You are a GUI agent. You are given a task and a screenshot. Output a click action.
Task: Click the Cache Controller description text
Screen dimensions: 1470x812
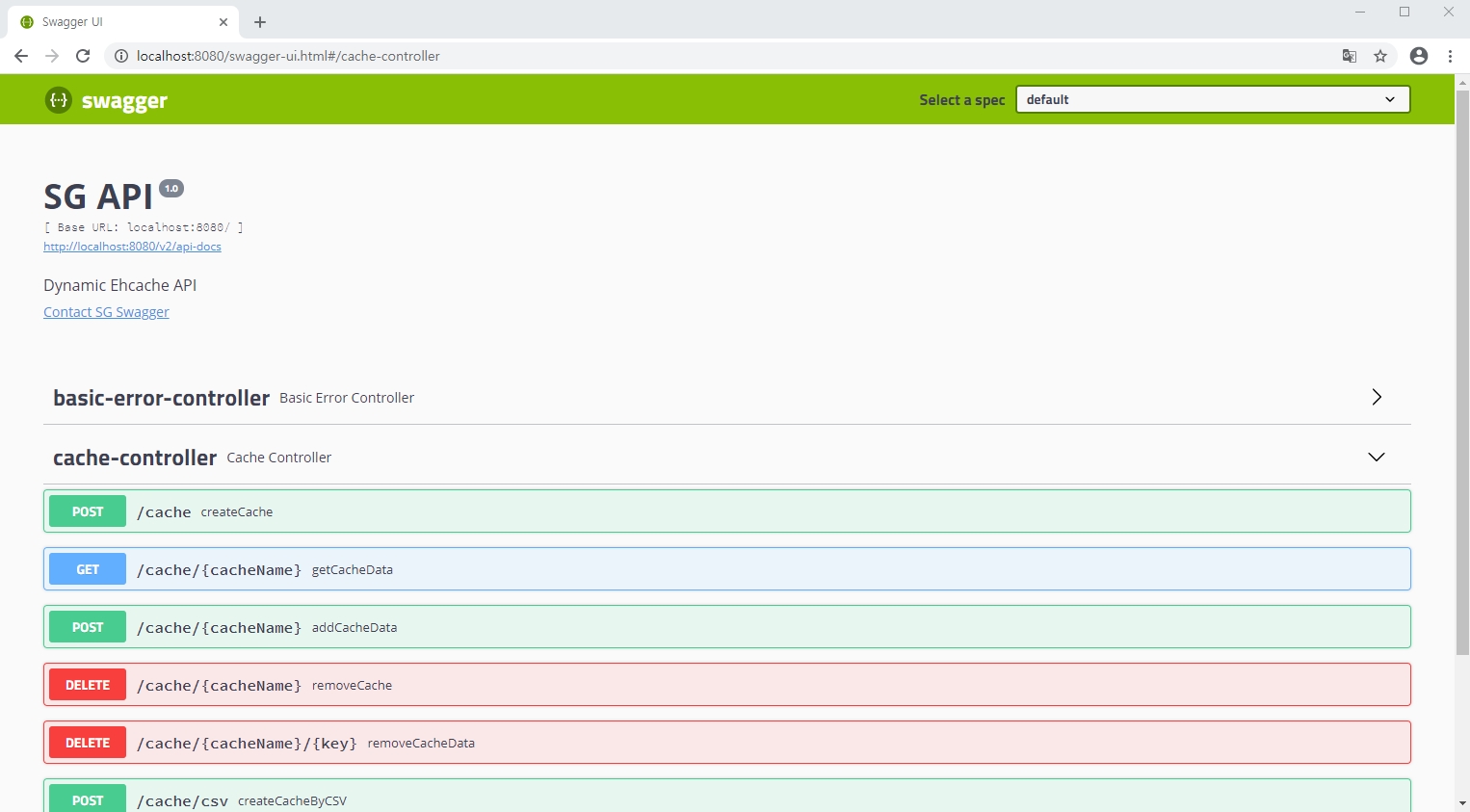click(279, 458)
